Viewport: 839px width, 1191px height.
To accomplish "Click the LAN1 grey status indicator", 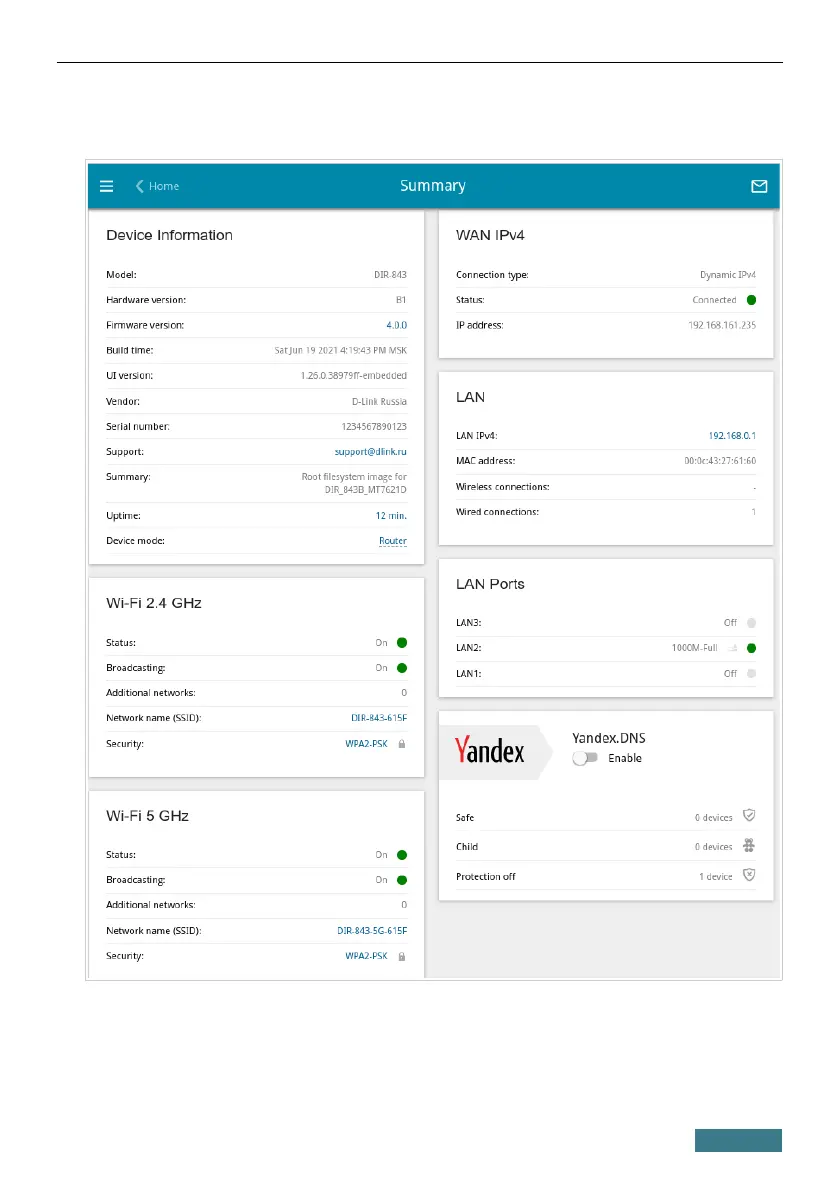I will (x=751, y=673).
